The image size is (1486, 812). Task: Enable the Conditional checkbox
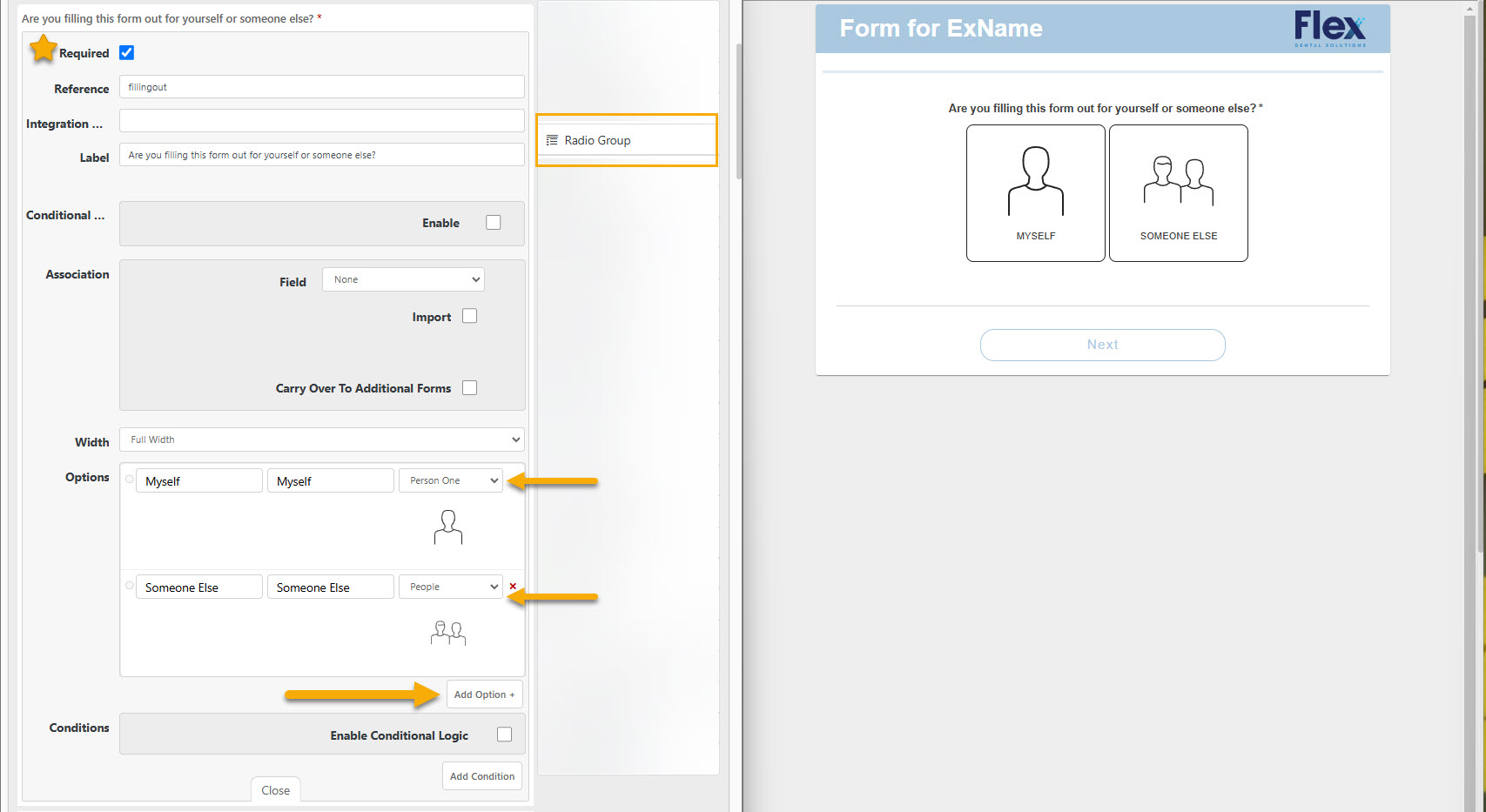coord(494,222)
